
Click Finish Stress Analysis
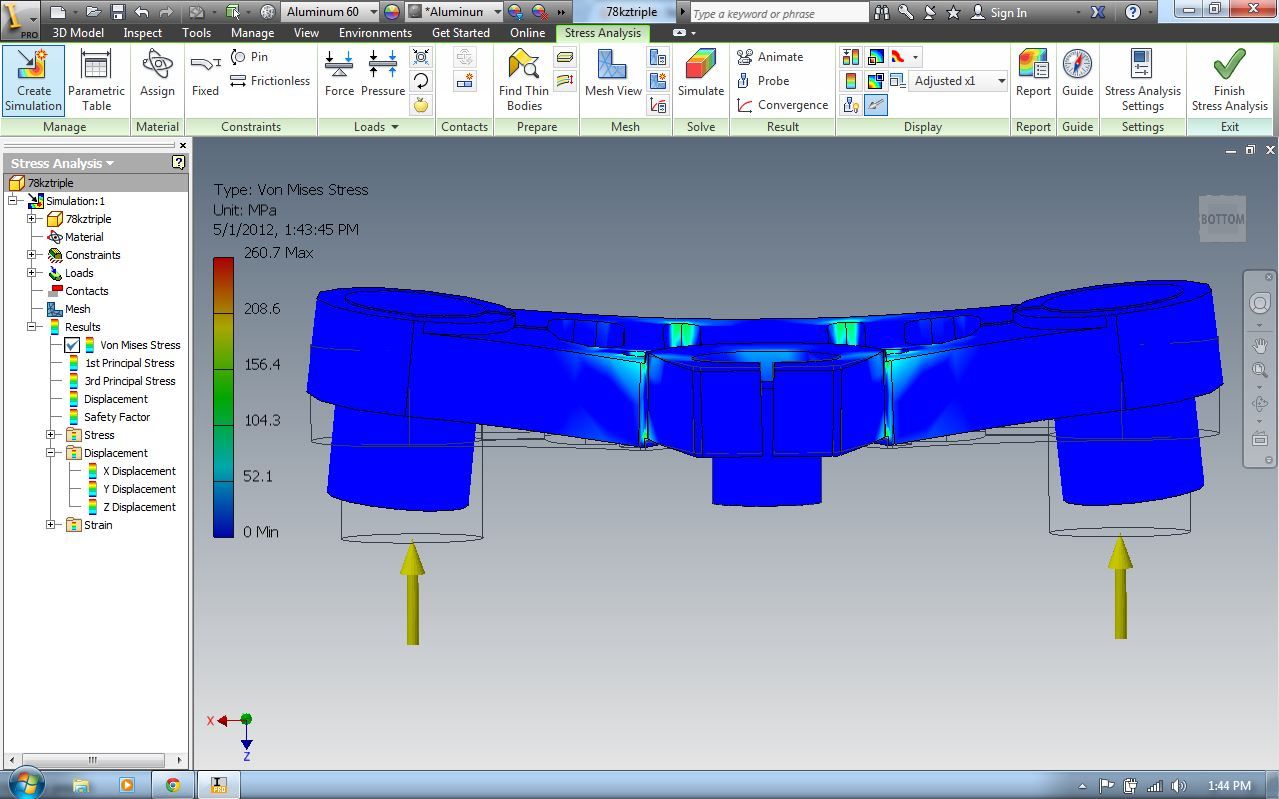(x=1228, y=80)
